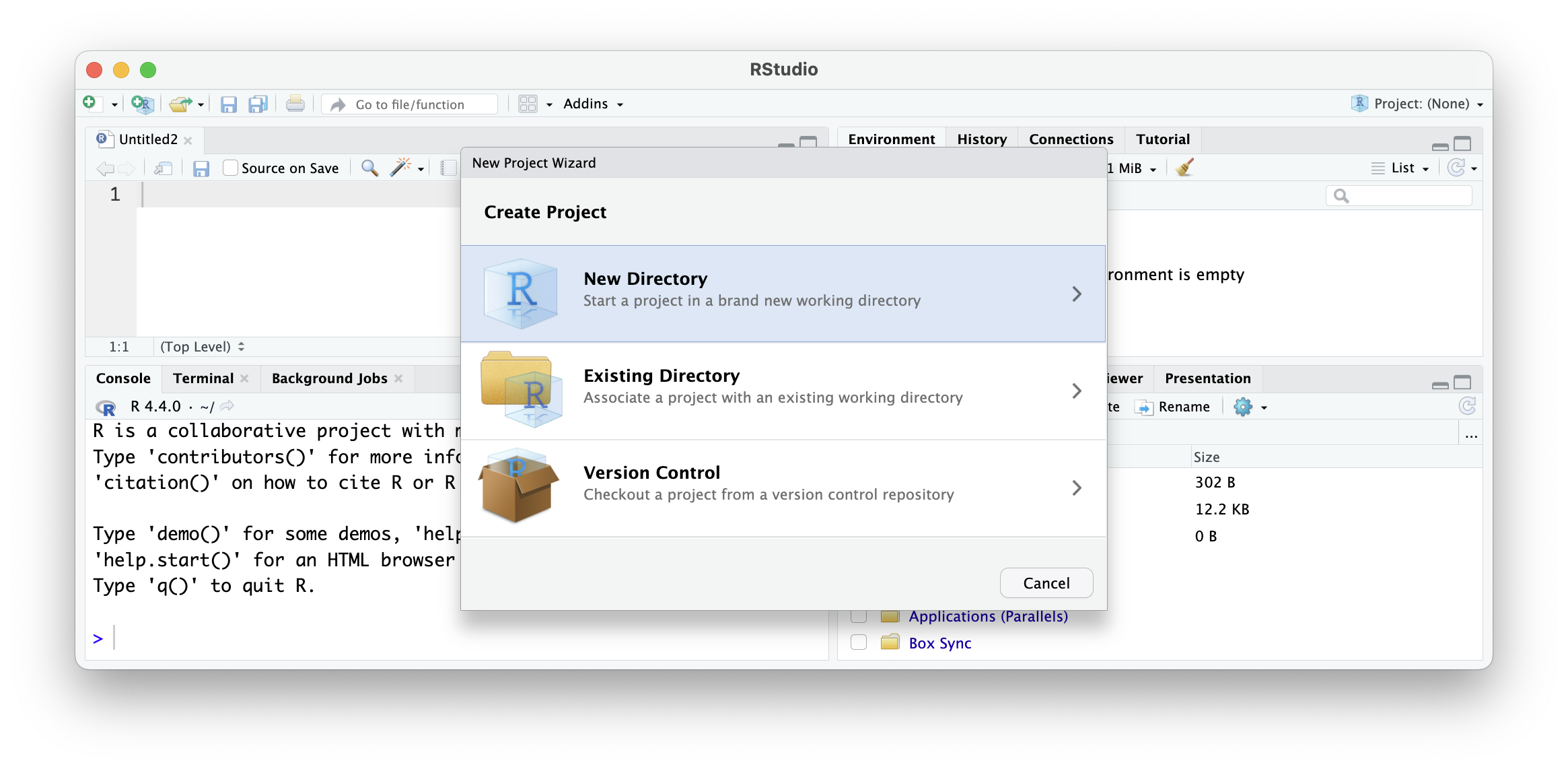Check the Applications Parallels checkbox
Viewport: 1568px width, 769px height.
coord(857,616)
